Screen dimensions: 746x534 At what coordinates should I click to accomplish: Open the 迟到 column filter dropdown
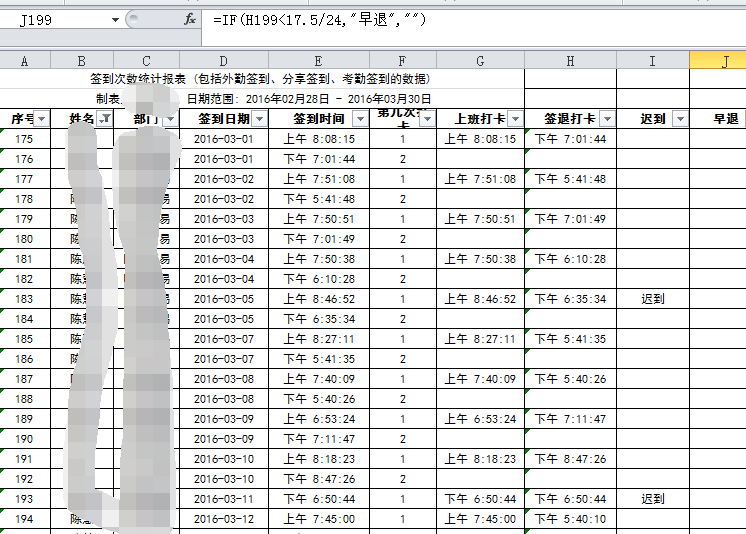coord(680,119)
